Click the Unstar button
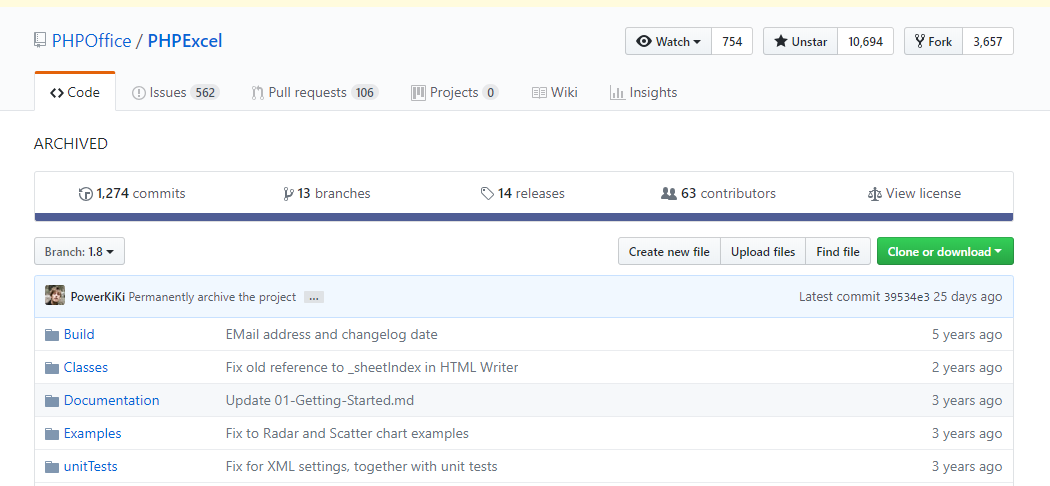Image resolution: width=1050 pixels, height=486 pixels. [x=801, y=41]
